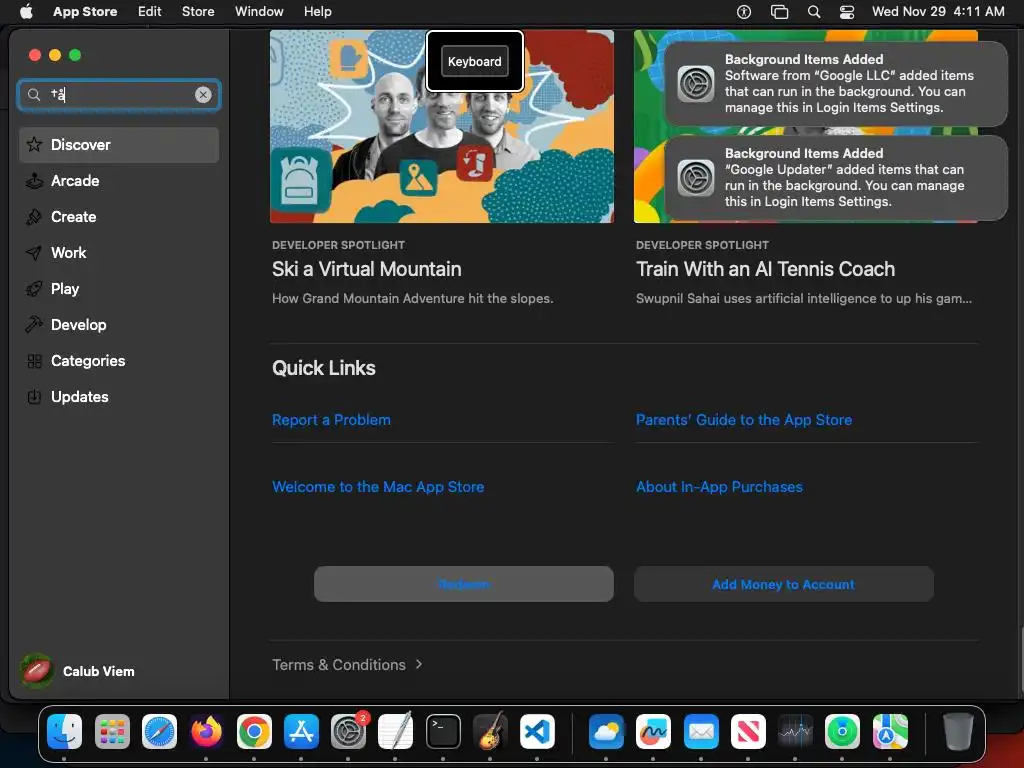
Task: Open the App Store menu
Action: 85,11
